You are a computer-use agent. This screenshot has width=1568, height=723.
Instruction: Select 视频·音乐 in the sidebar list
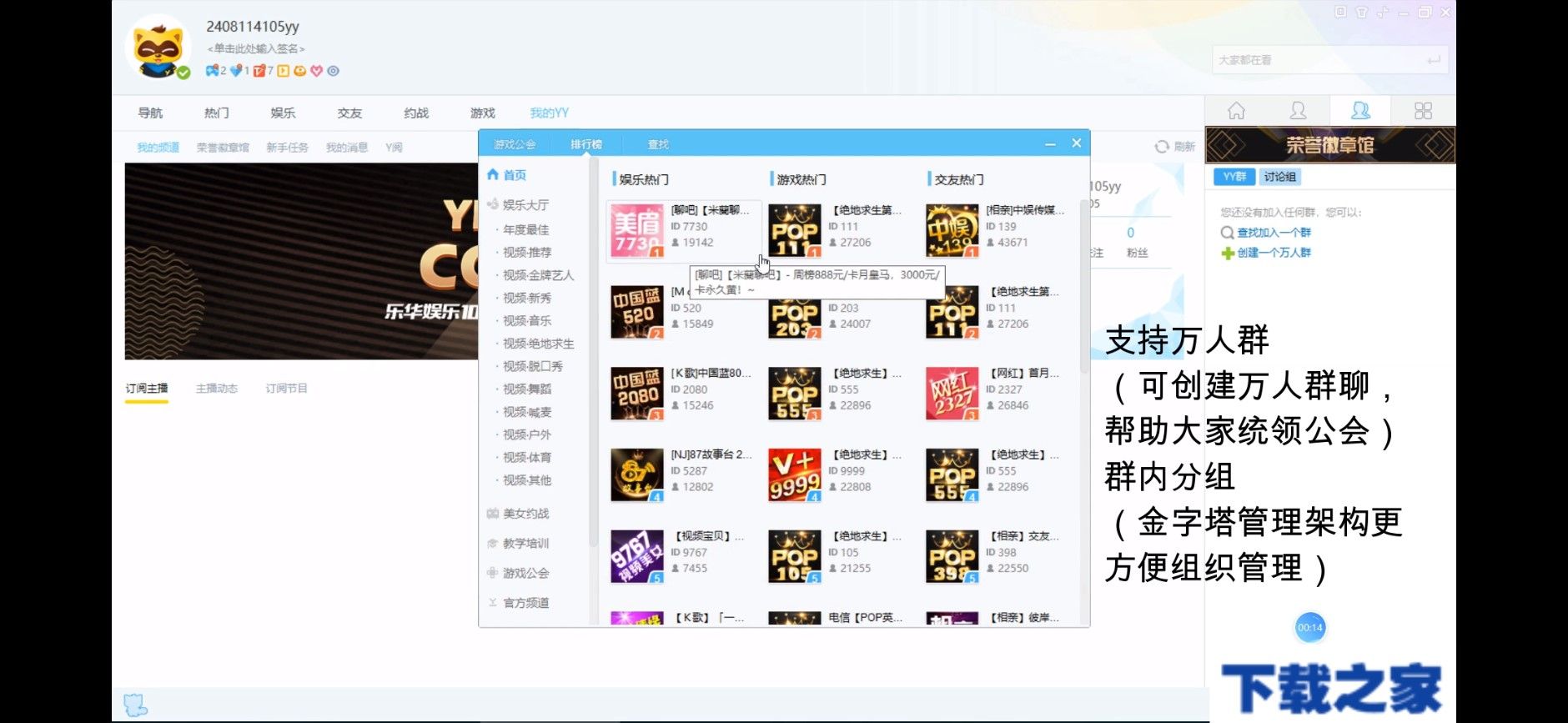(x=527, y=320)
